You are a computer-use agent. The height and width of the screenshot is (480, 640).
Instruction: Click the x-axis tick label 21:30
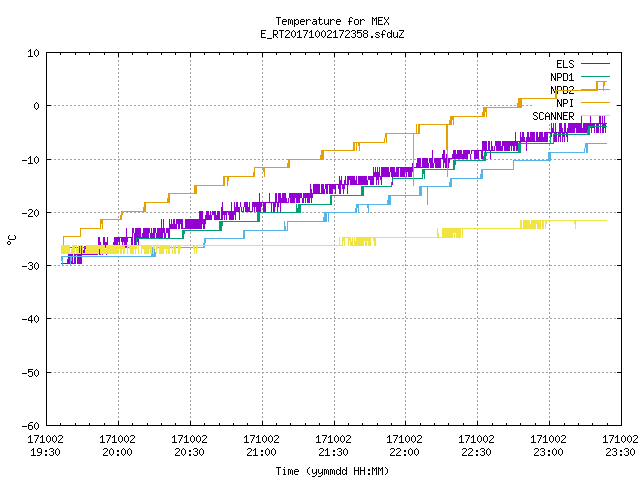tap(333, 452)
